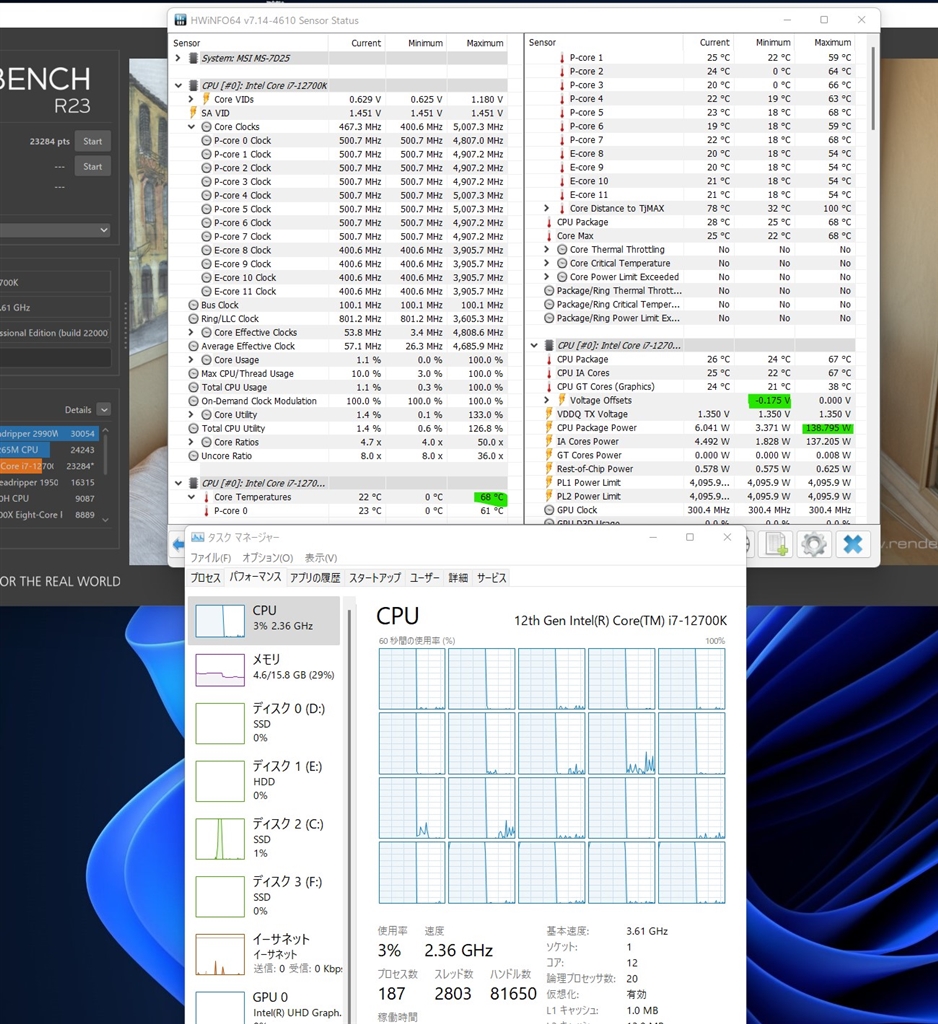Select ディスク 1 (E:) HDD in Task Manager
The height and width of the screenshot is (1024, 938).
point(265,780)
